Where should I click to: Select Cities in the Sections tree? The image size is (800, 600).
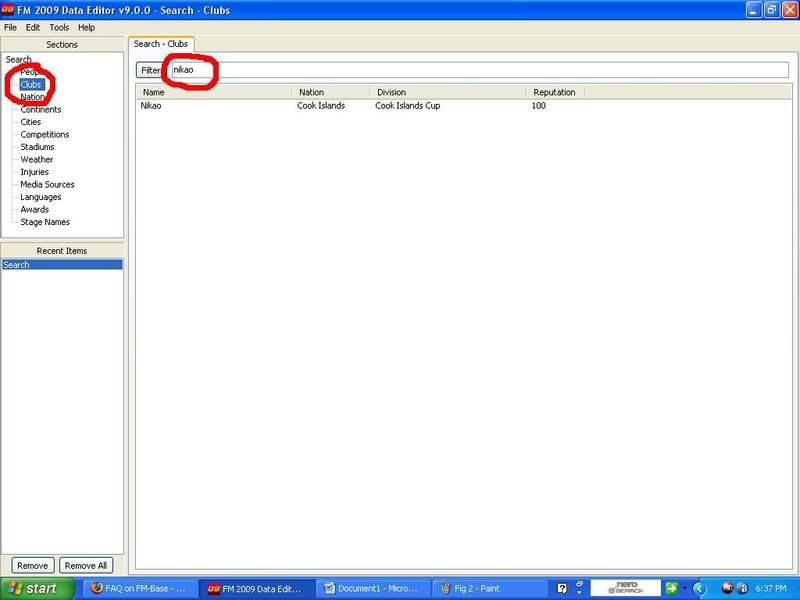31,122
